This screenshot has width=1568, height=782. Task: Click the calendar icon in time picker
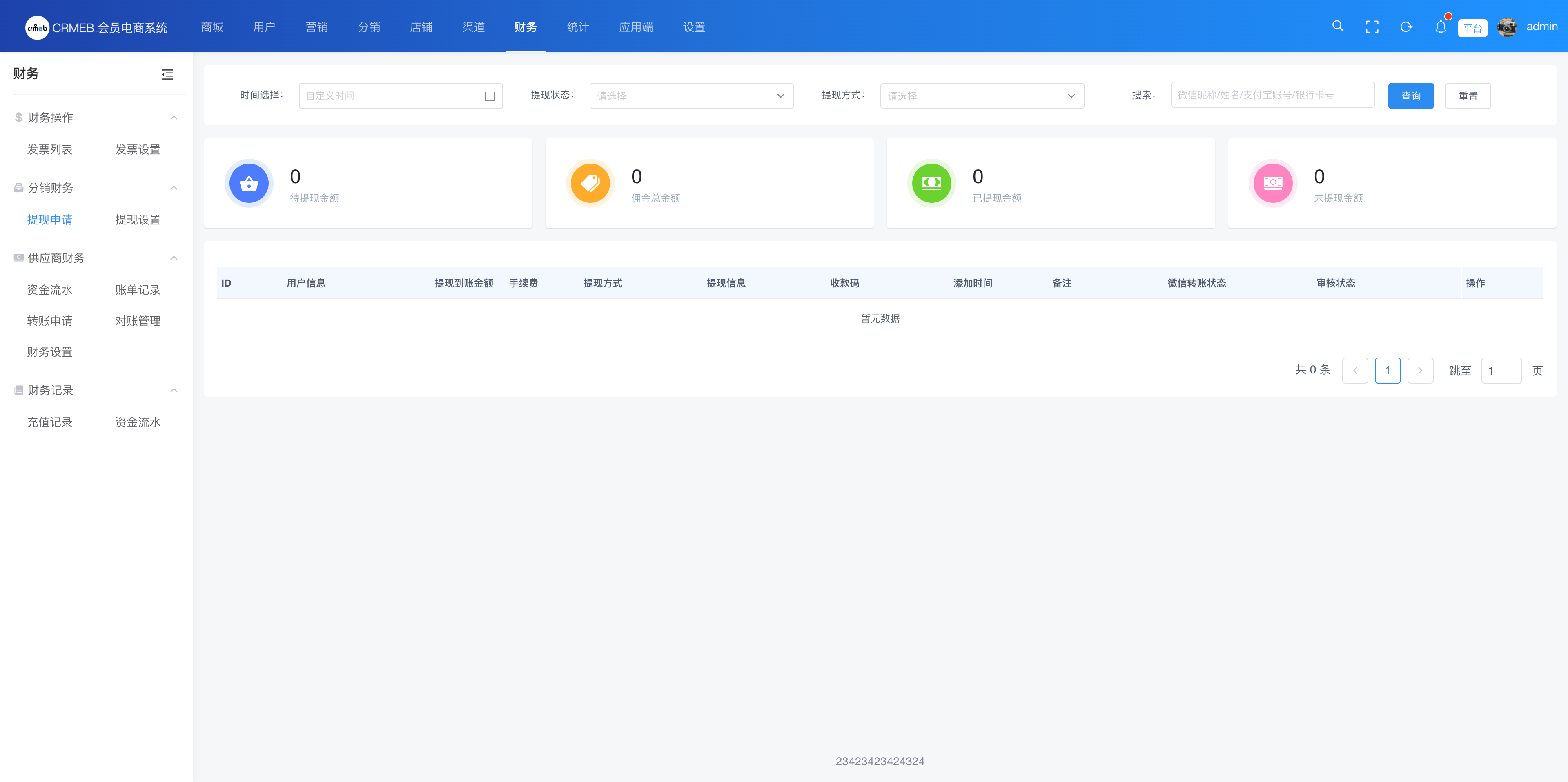[x=490, y=96]
